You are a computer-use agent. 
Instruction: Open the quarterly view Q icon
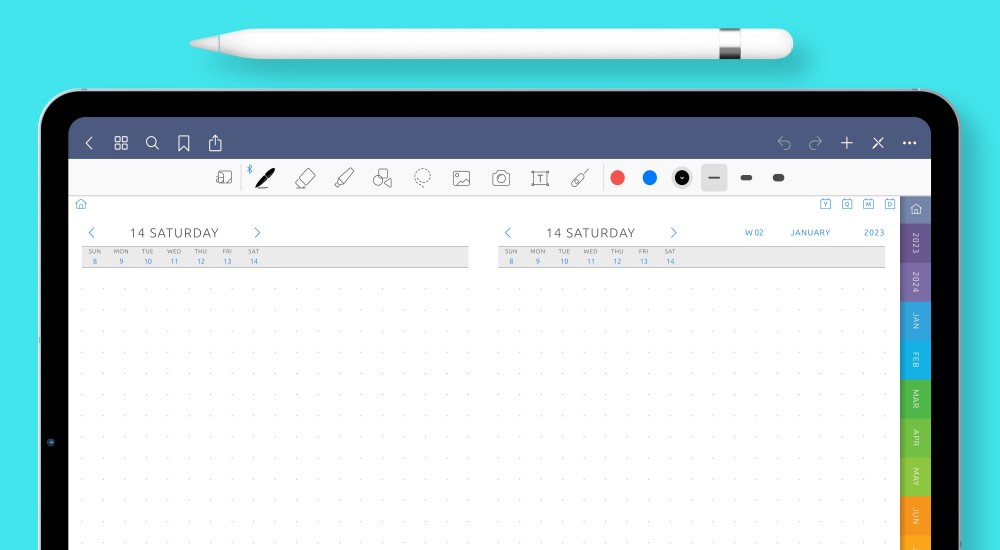[x=847, y=204]
